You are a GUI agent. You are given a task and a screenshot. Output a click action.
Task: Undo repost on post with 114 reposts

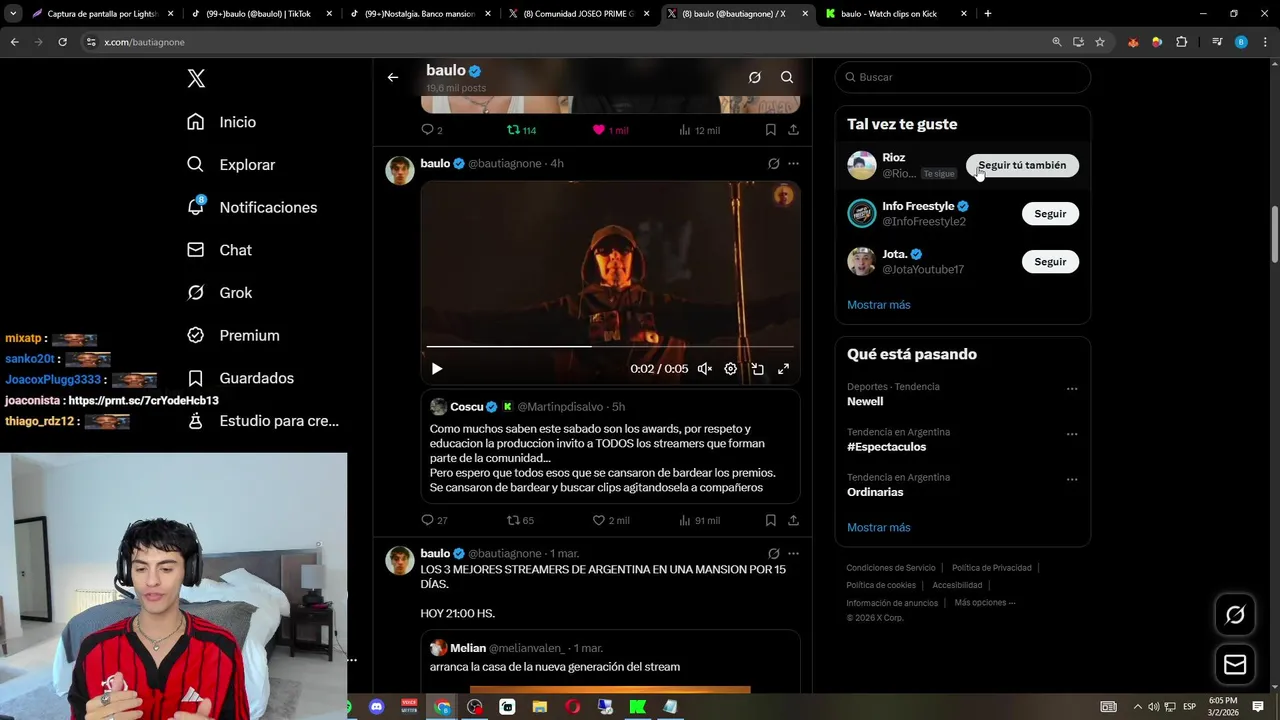522,130
